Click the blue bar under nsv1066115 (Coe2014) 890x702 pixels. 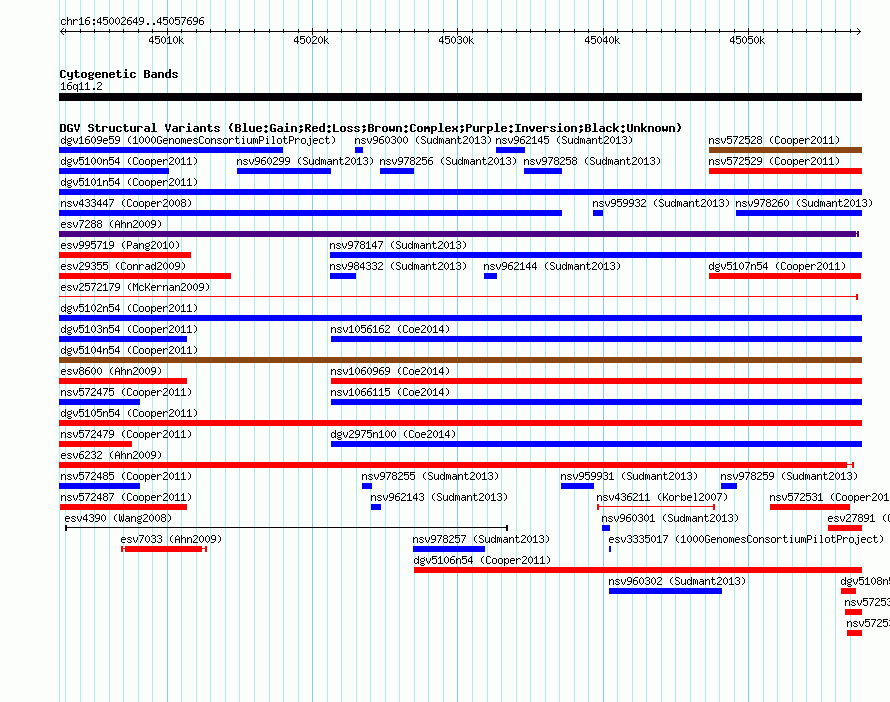597,402
